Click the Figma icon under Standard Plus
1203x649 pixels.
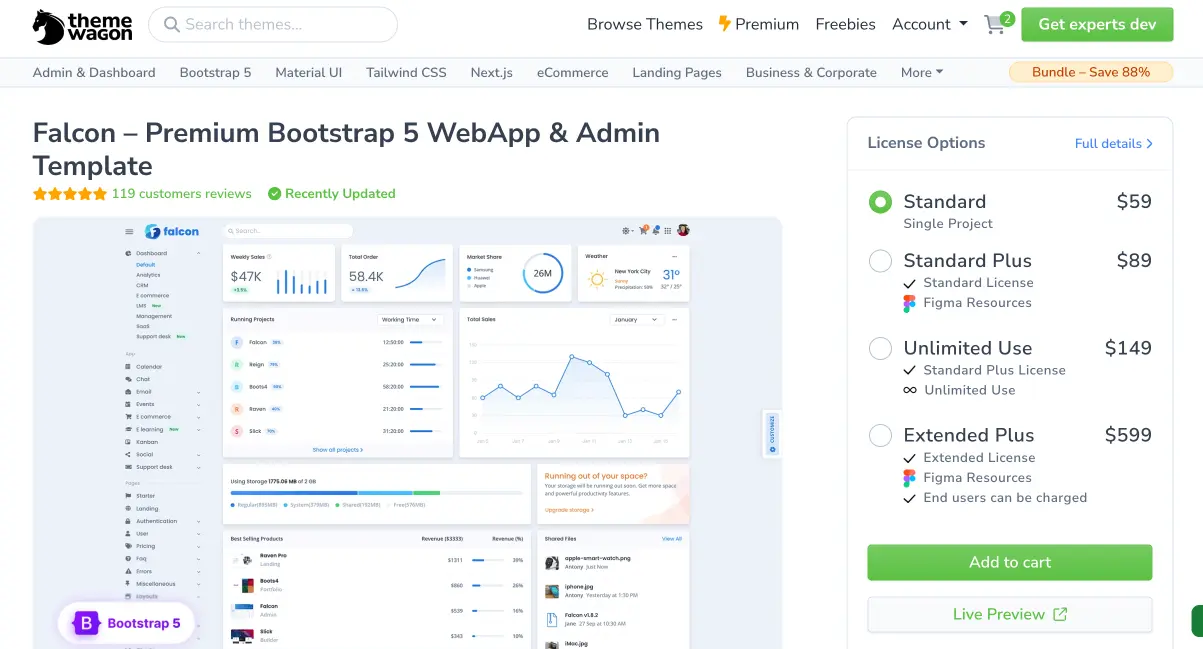tap(909, 303)
